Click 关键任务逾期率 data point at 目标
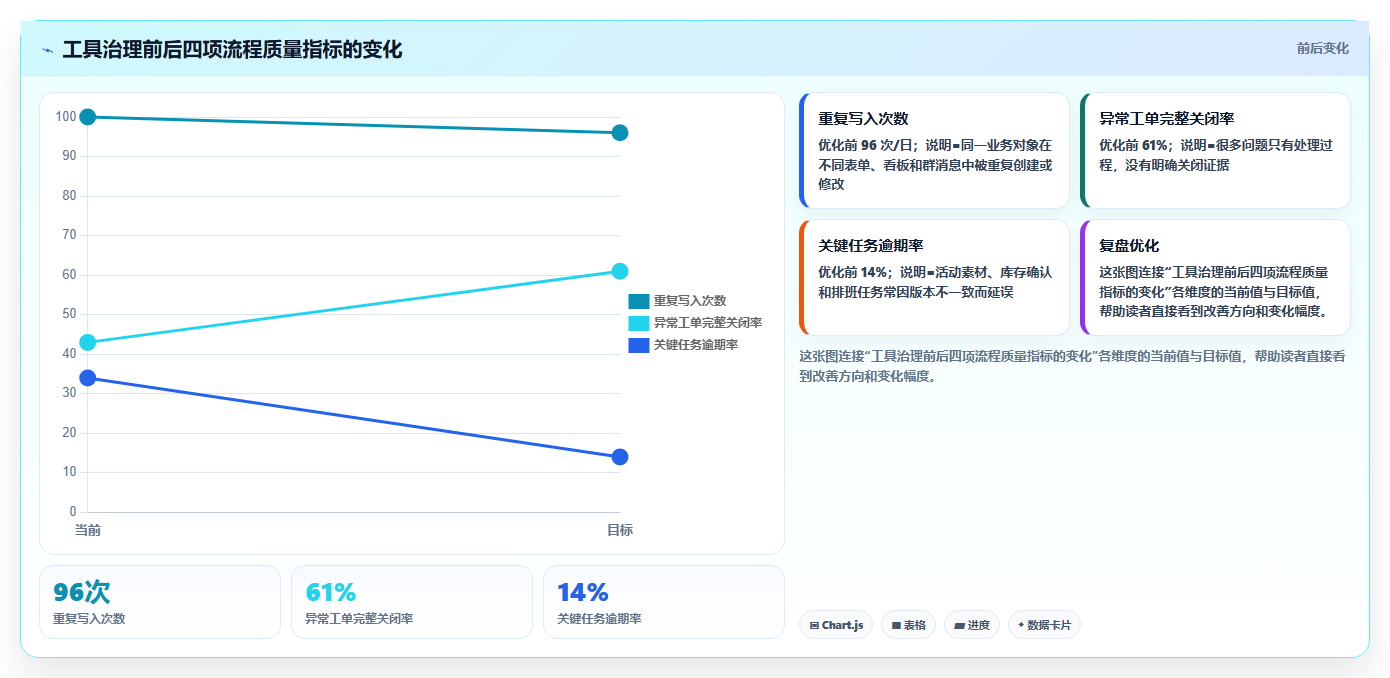 coord(620,457)
